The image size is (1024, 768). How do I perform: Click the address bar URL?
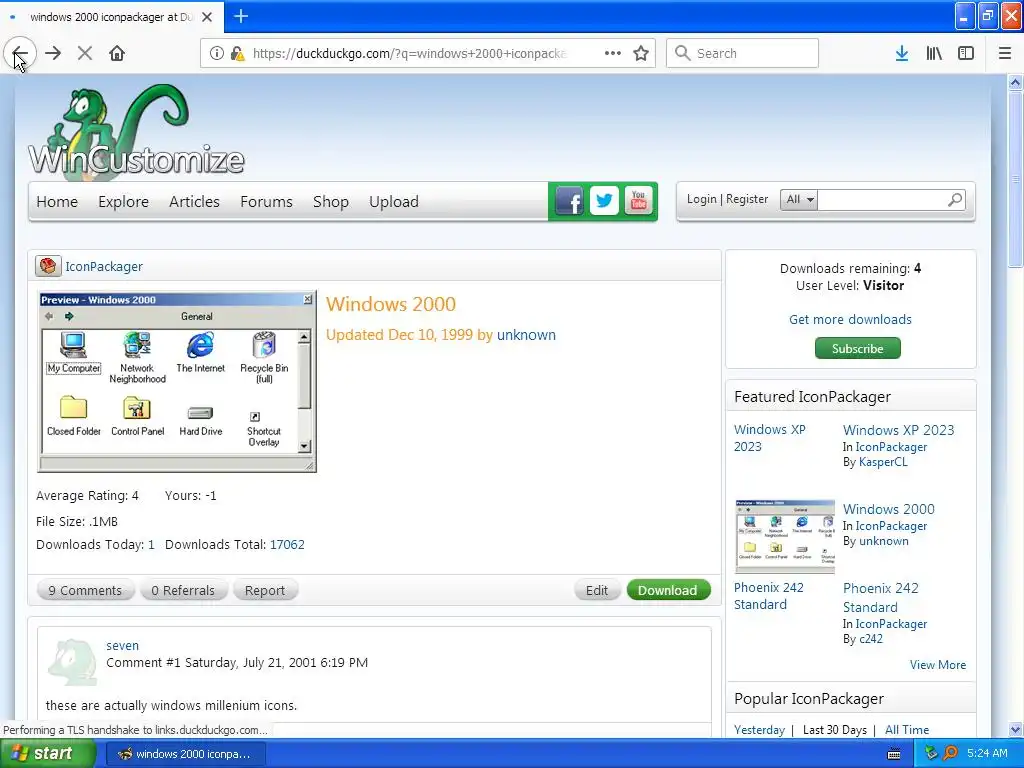point(409,54)
